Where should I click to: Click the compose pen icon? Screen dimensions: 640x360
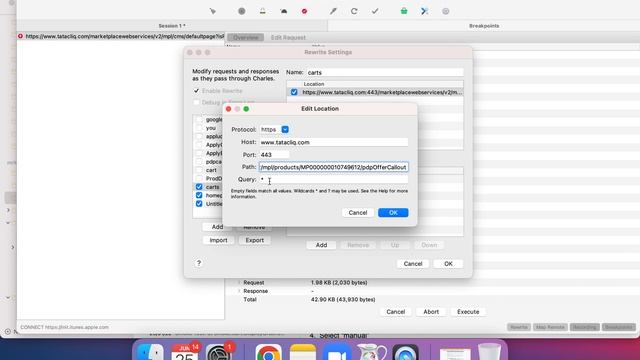click(333, 11)
